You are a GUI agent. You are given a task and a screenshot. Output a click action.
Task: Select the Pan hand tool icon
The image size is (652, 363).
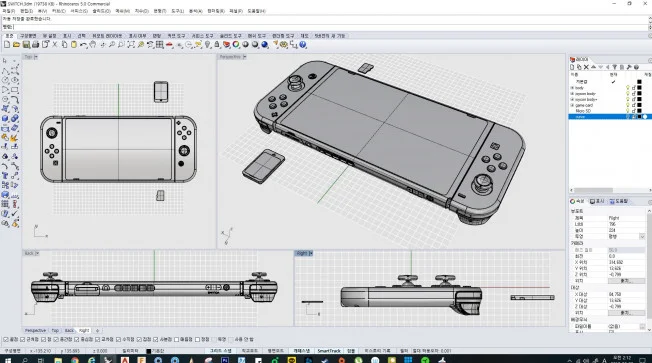(x=93, y=44)
